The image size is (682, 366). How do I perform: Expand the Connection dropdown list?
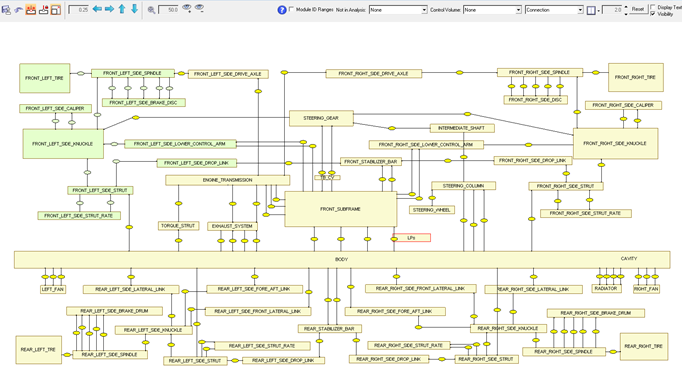(554, 10)
